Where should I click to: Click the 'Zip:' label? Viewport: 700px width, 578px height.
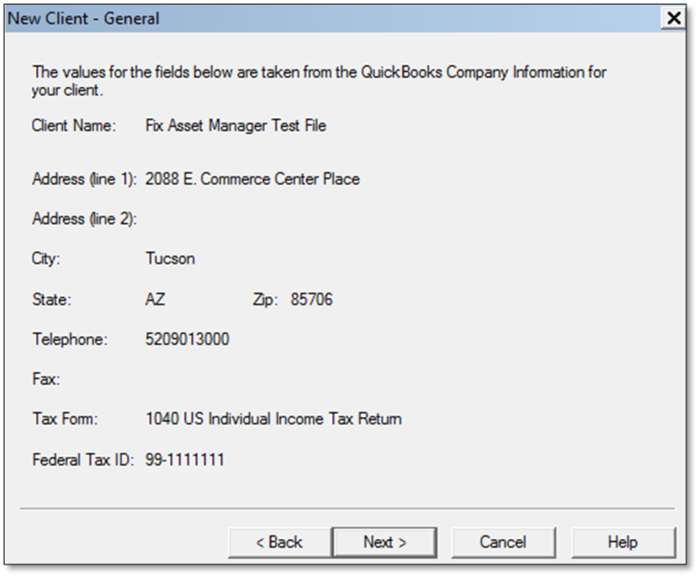click(265, 299)
